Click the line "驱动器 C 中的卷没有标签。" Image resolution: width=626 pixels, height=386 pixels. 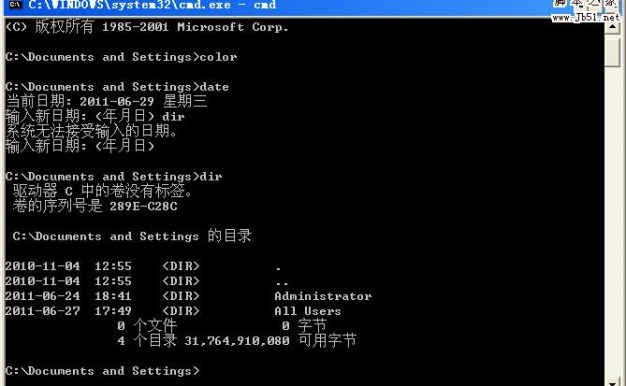pos(103,191)
